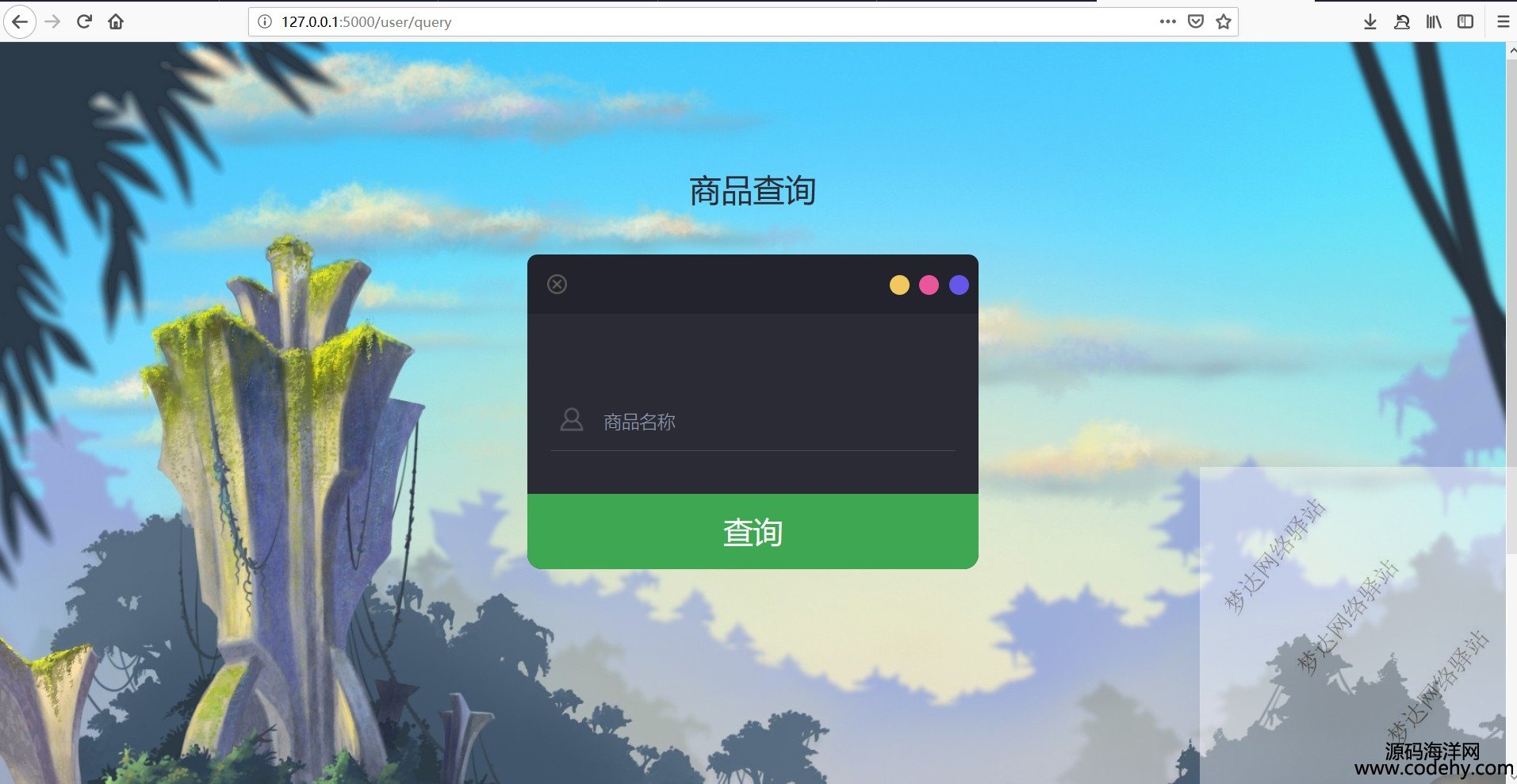Open the Firefox hamburger menu
This screenshot has width=1517, height=784.
(1502, 22)
